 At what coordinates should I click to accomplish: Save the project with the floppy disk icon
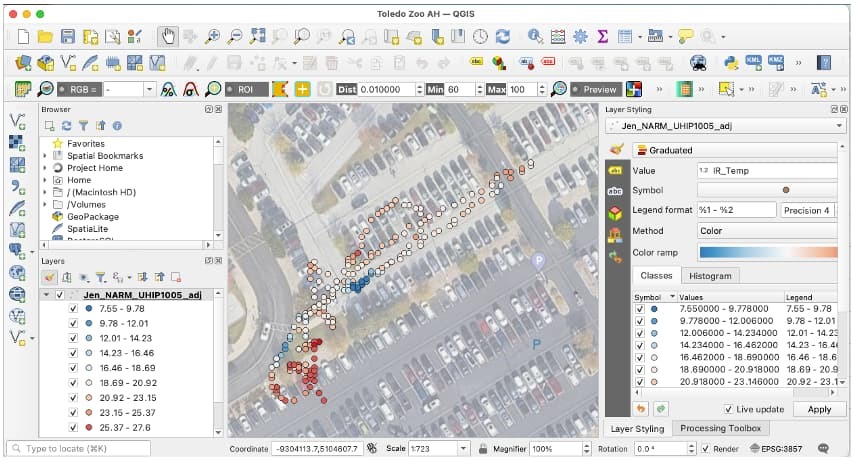pos(68,36)
